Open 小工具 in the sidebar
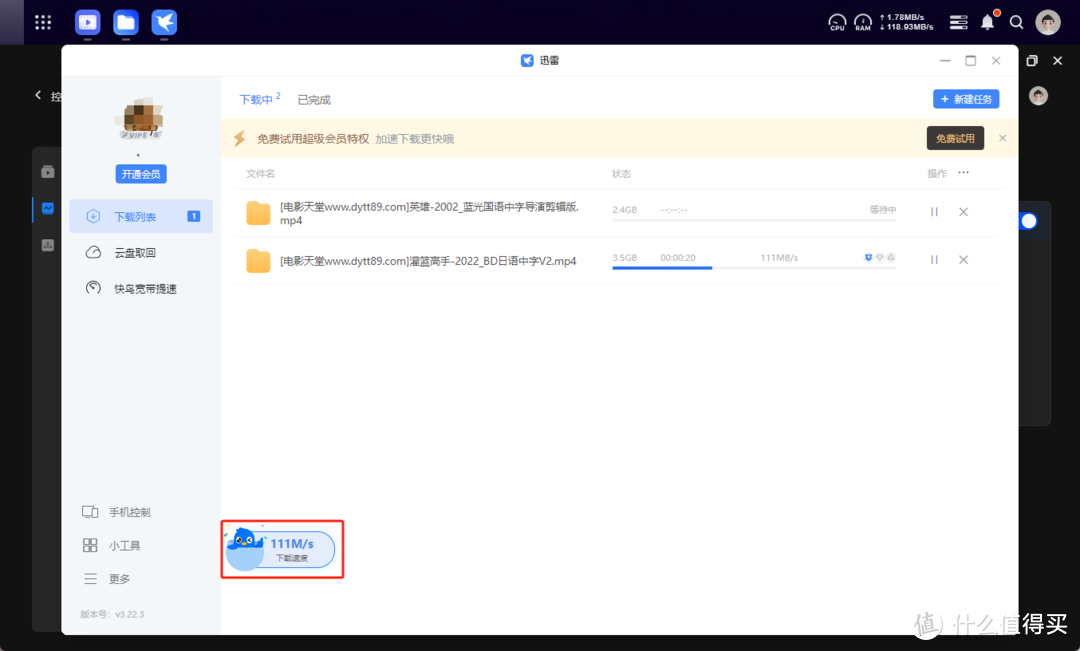1080x651 pixels. 124,546
